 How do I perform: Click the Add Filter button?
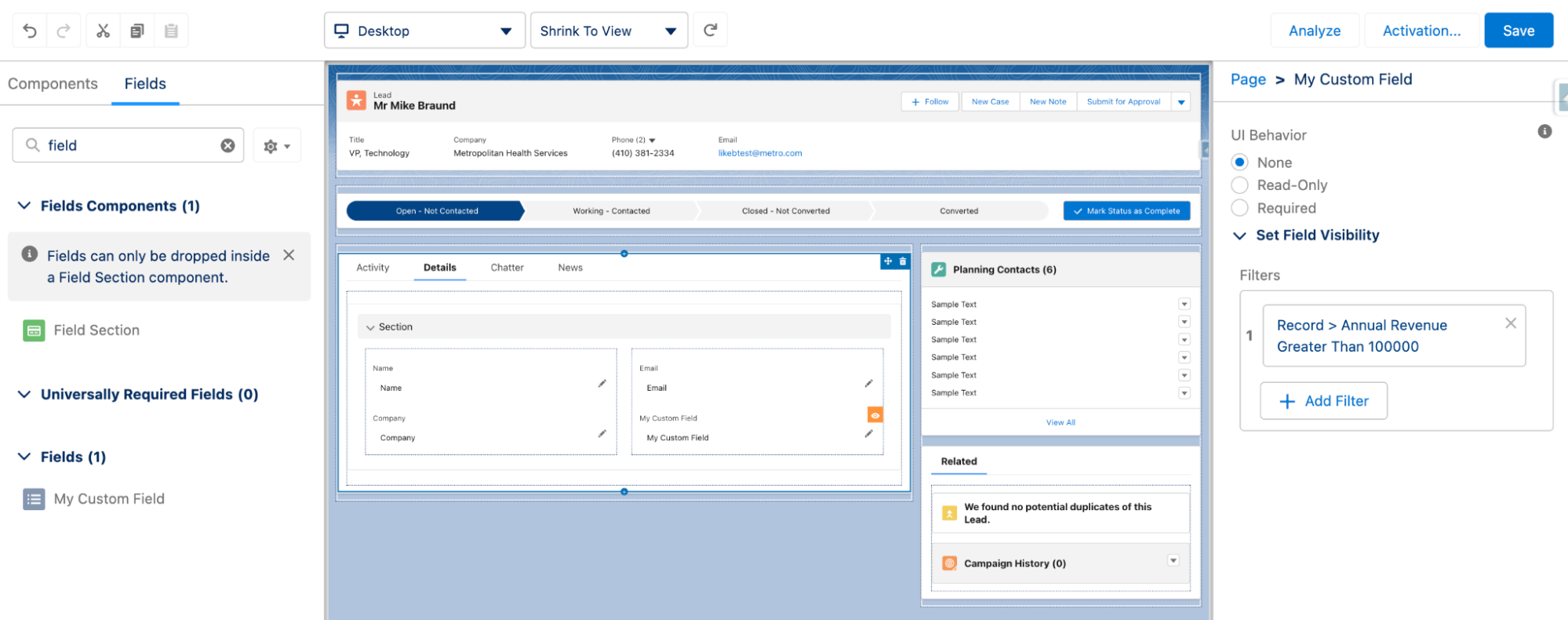(1323, 401)
